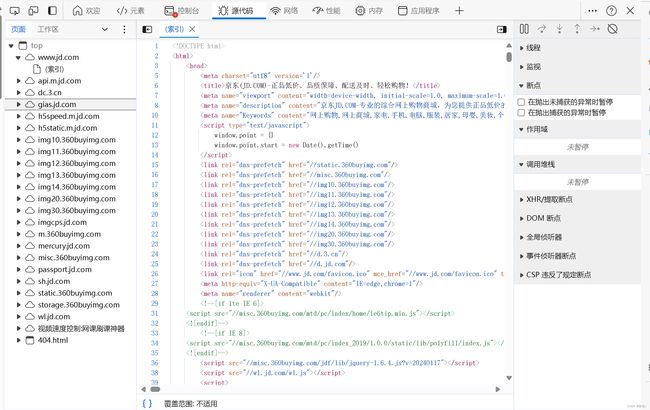Toggle the deactivate breakpoints icon
650x410 pixels.
click(x=613, y=29)
